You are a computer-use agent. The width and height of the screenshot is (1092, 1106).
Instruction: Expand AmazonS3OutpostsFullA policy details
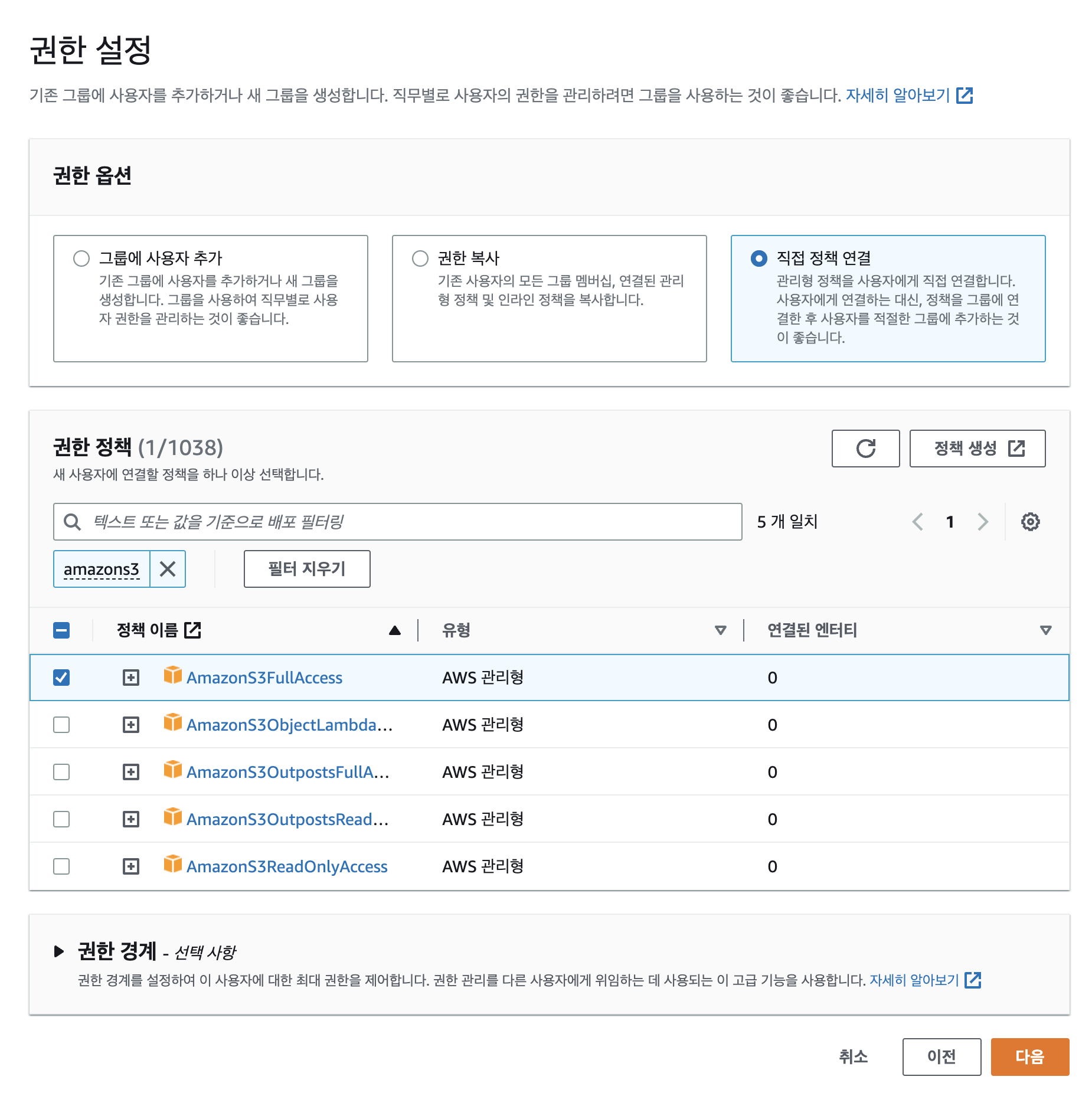(131, 772)
